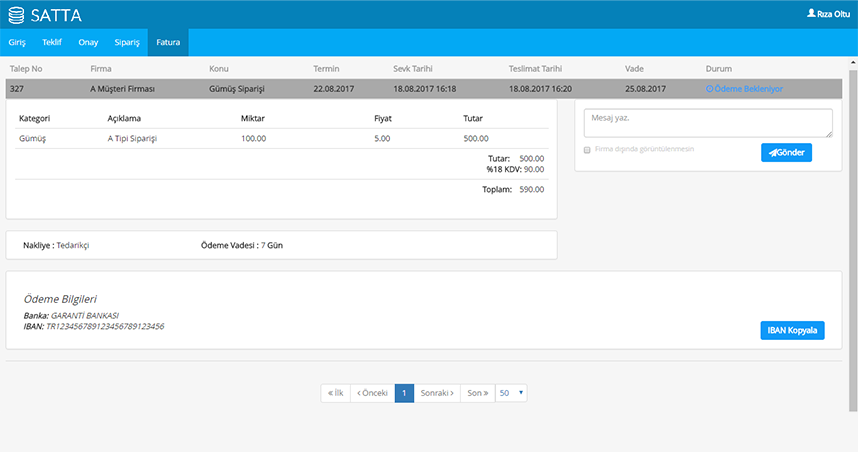Jump to last page with Son
The image size is (858, 452).
tap(478, 393)
